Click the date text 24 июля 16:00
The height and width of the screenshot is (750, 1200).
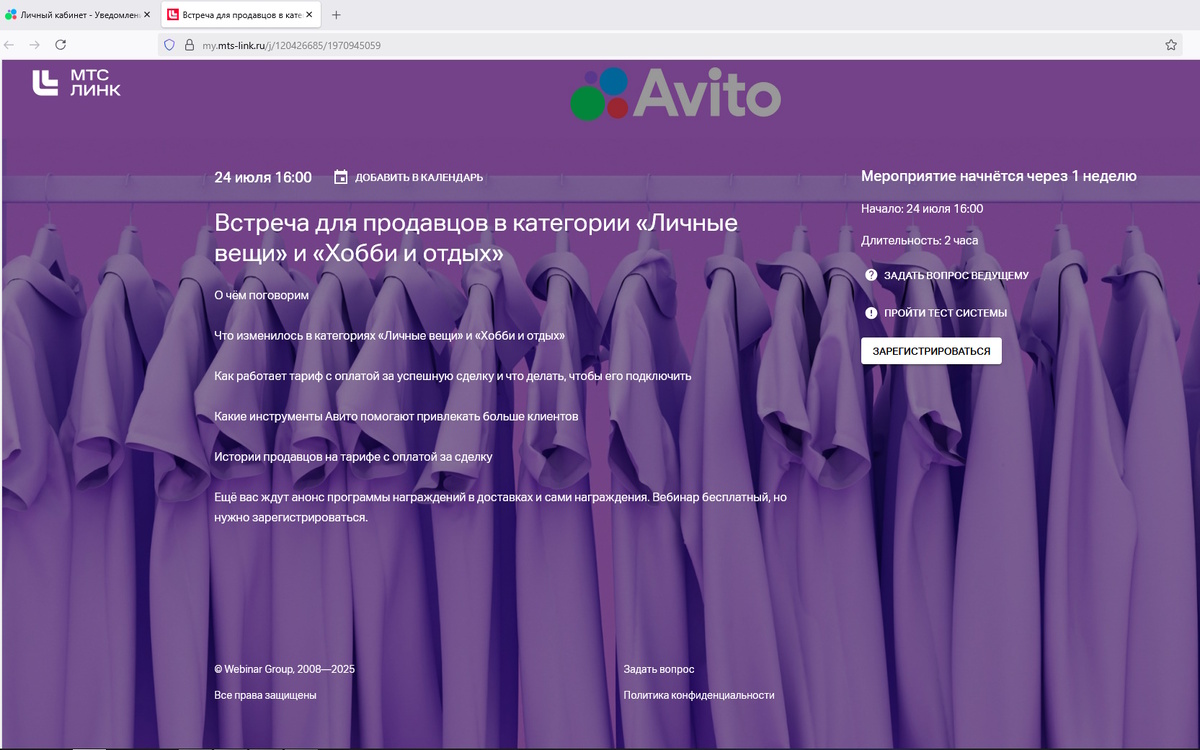pos(263,177)
